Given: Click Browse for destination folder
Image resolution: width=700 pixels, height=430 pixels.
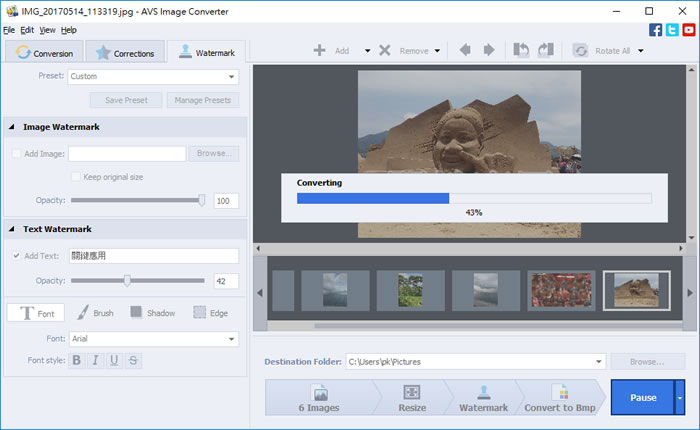Looking at the screenshot, I should click(647, 362).
